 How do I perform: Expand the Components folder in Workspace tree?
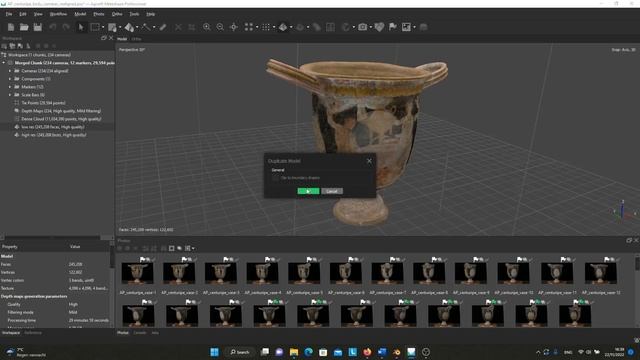10,79
